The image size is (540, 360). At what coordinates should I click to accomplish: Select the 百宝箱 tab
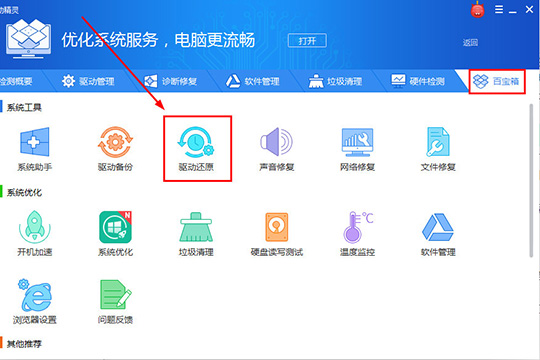(497, 81)
